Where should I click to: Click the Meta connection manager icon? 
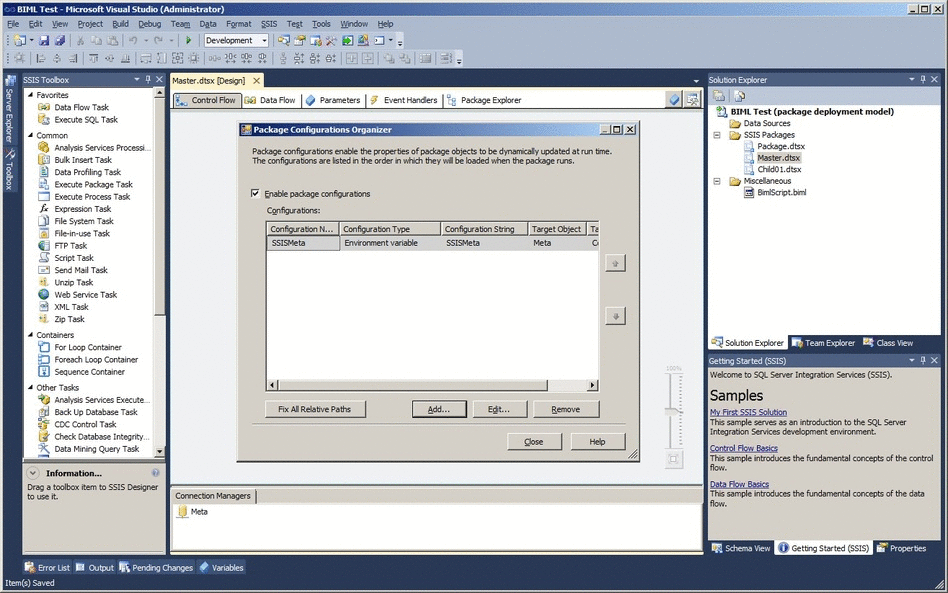coord(183,511)
